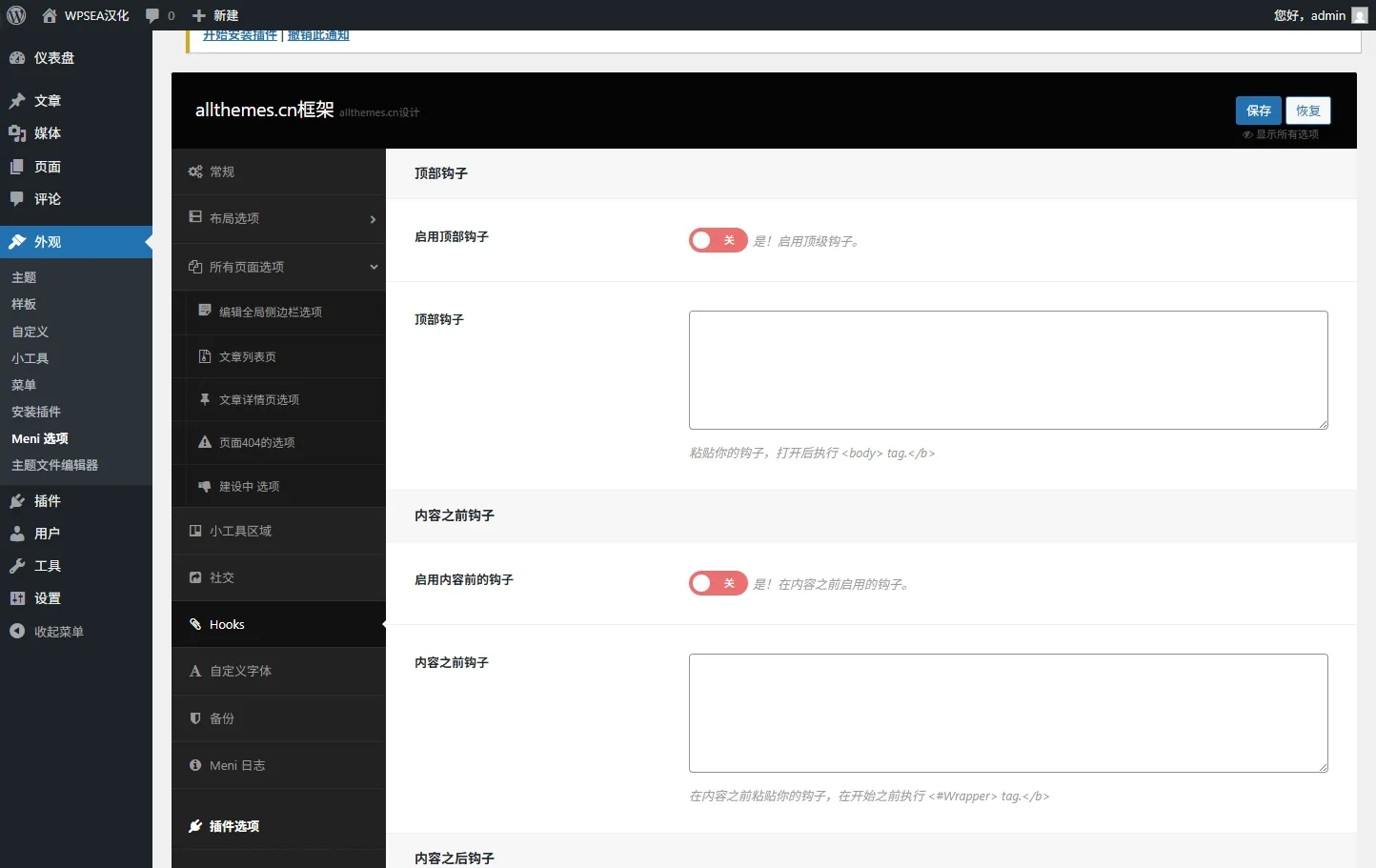Click the admin user avatar icon

1360,15
